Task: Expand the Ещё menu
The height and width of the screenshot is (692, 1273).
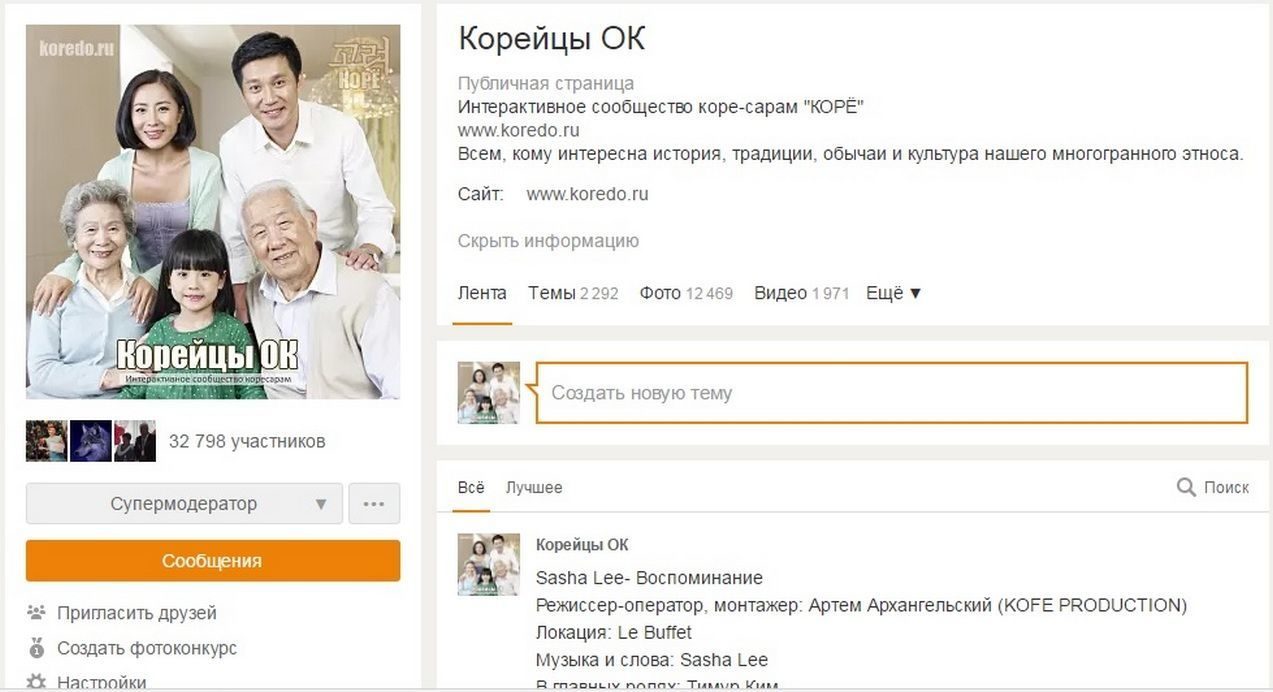Action: [893, 293]
